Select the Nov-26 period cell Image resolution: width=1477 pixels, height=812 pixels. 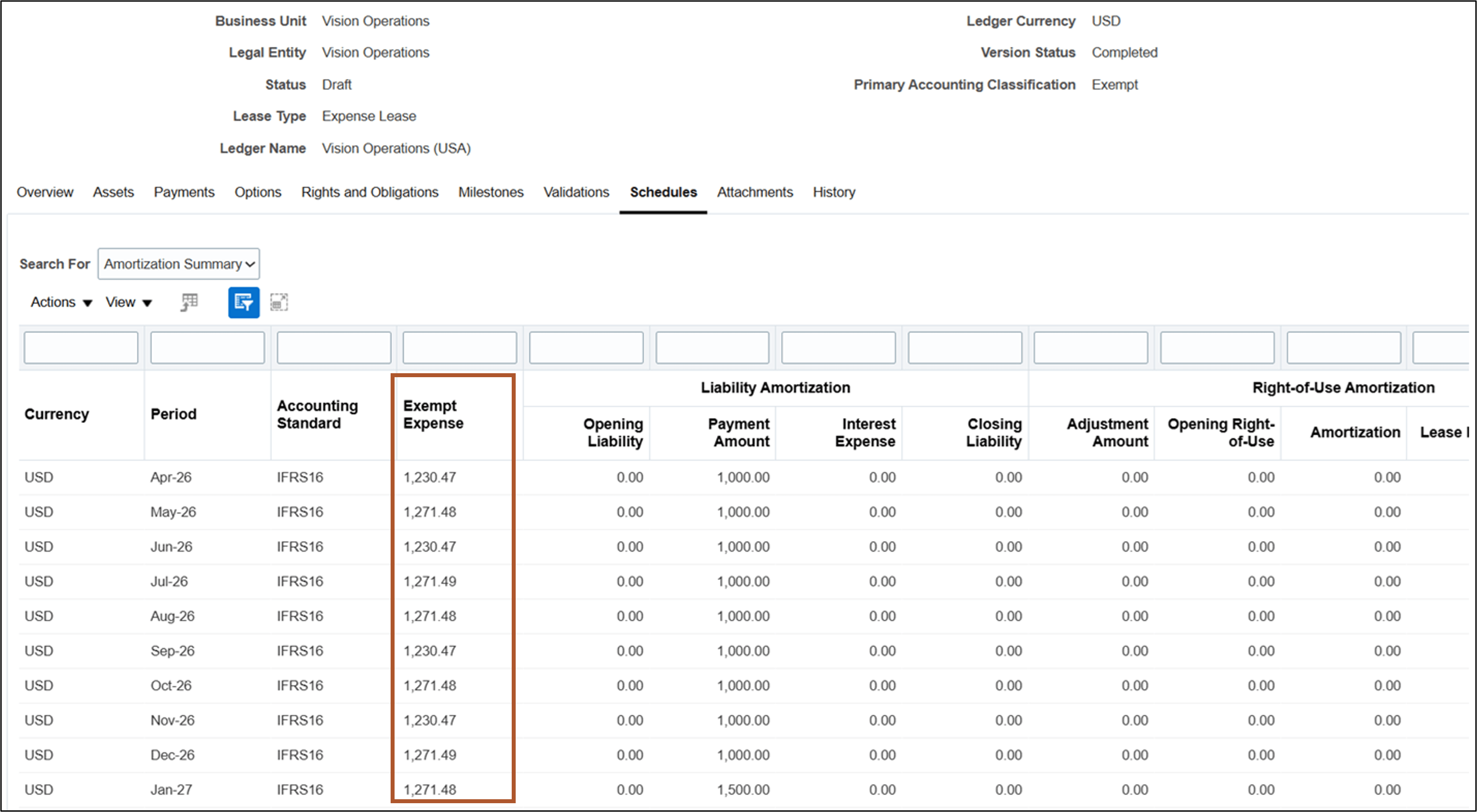click(x=173, y=720)
